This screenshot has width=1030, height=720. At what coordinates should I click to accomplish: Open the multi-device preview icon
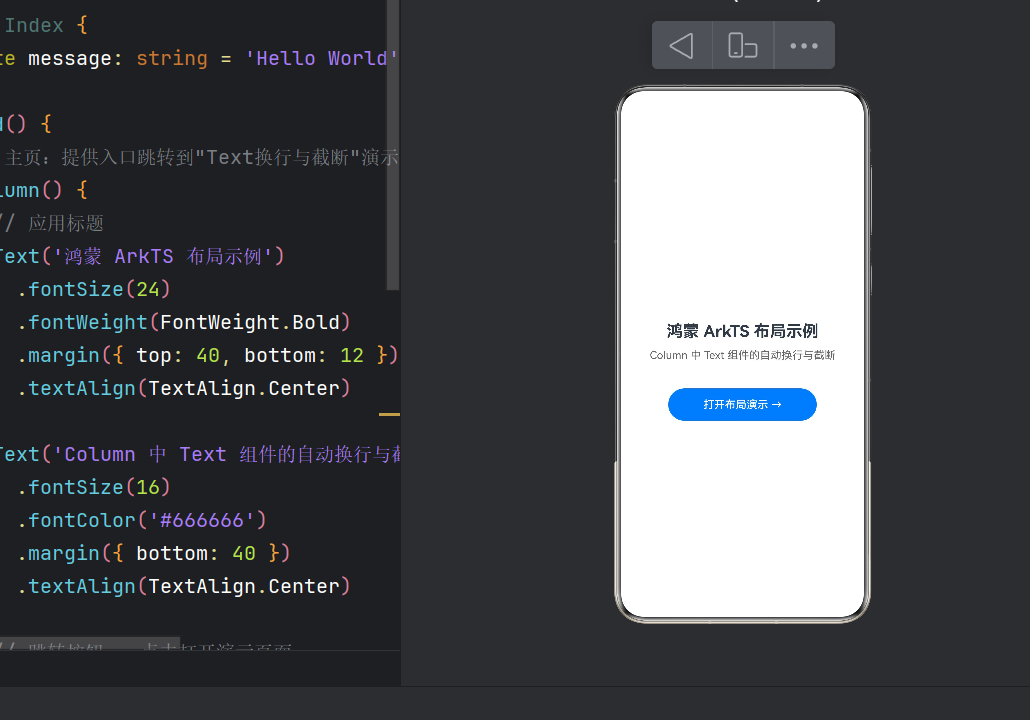tap(743, 45)
